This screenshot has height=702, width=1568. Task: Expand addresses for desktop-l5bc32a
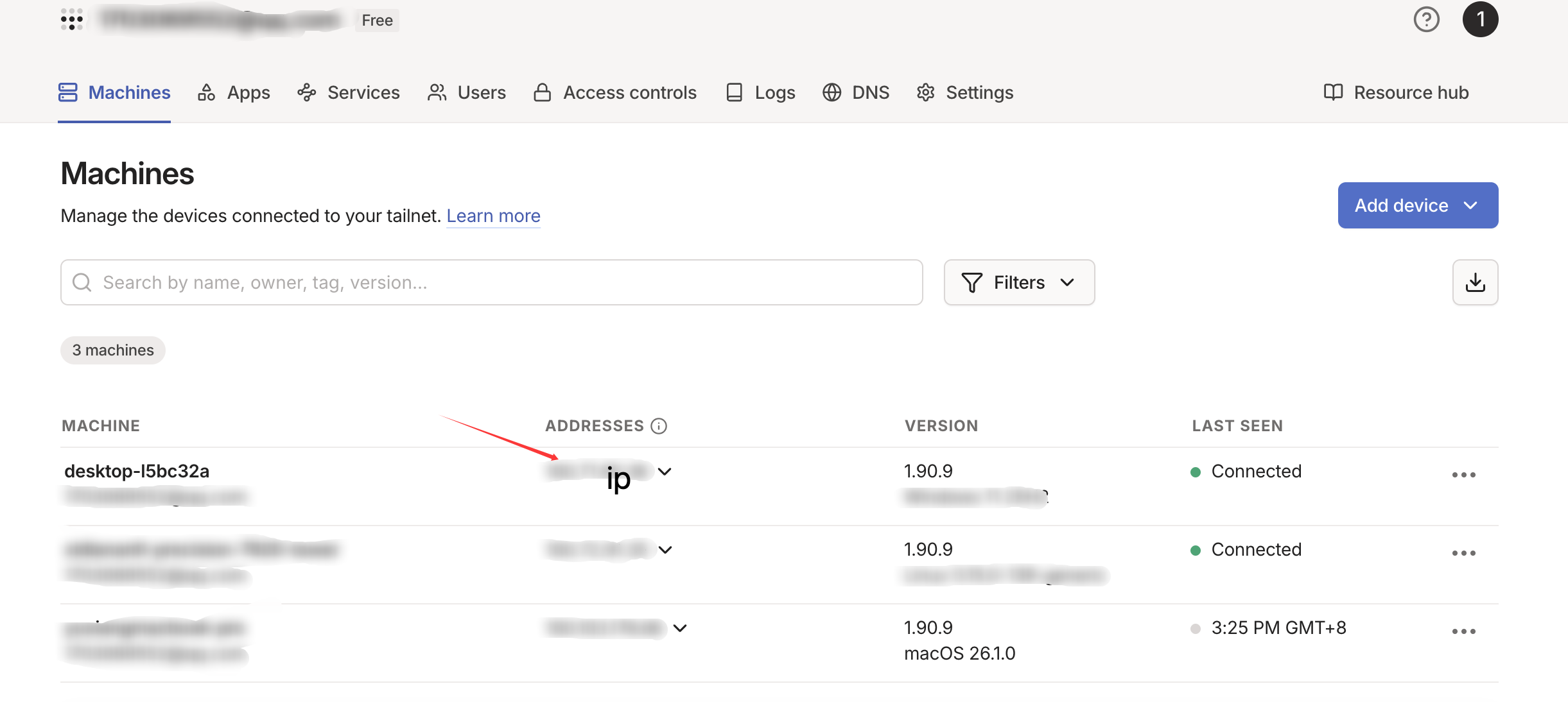(665, 472)
